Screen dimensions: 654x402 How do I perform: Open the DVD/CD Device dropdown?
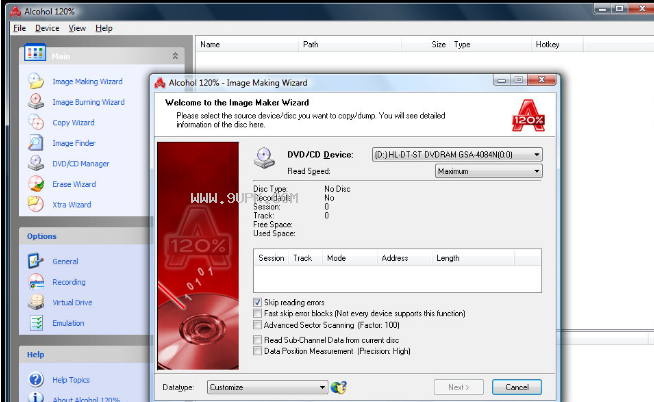[x=457, y=154]
